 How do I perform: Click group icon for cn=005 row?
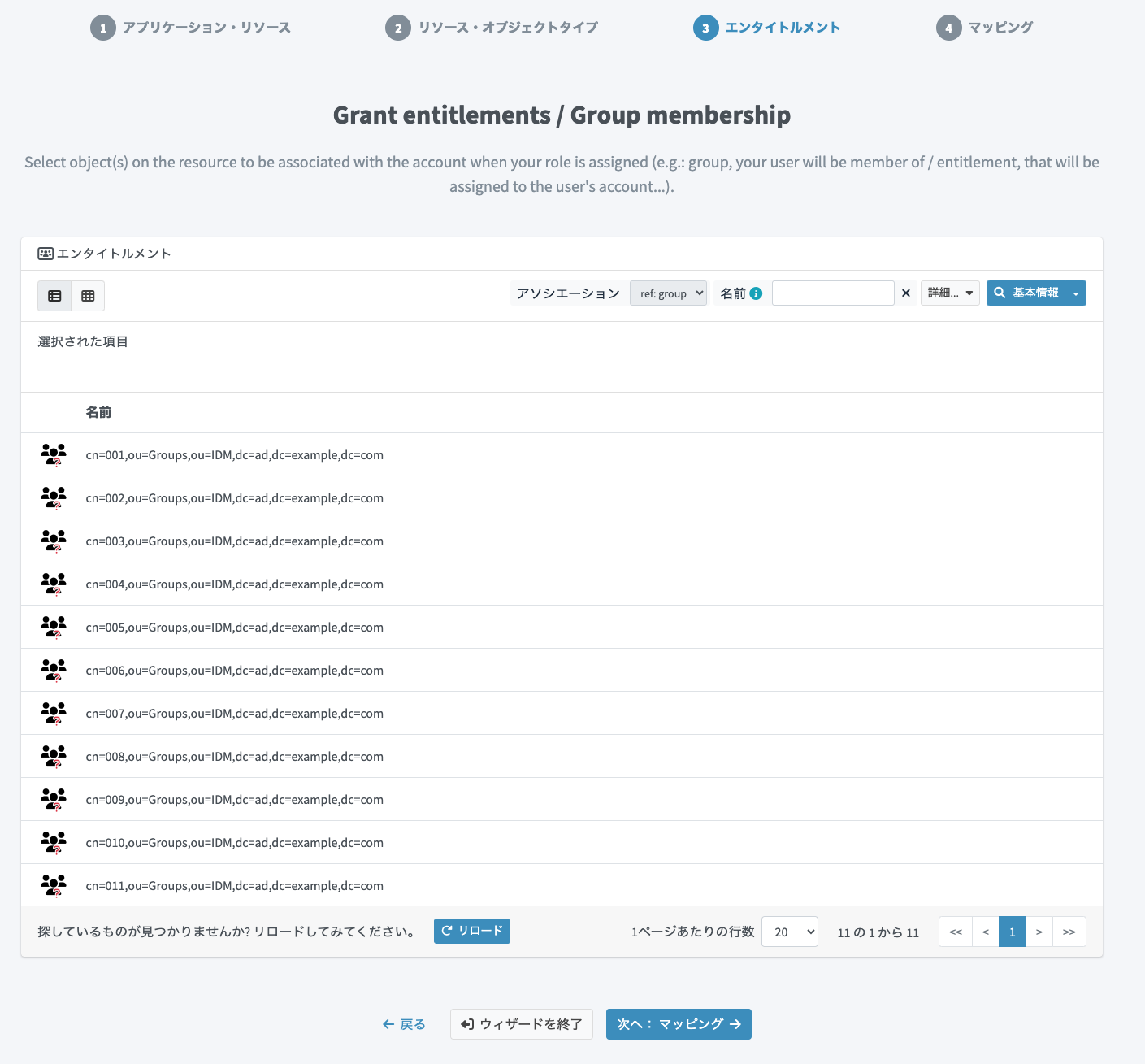pos(54,627)
